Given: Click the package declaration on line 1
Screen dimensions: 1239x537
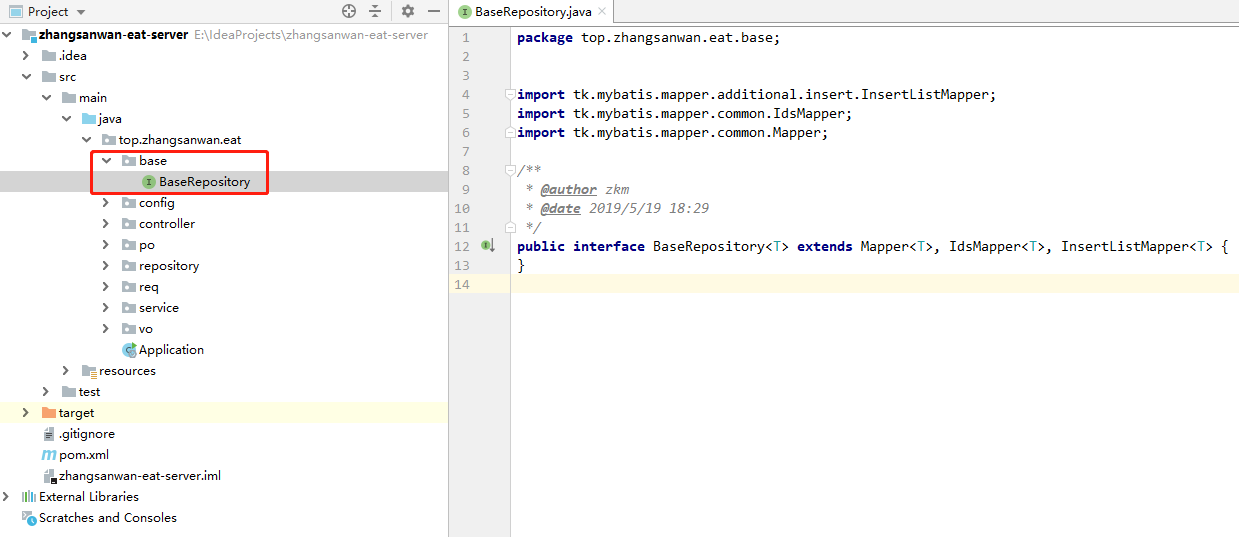Looking at the screenshot, I should pyautogui.click(x=648, y=37).
